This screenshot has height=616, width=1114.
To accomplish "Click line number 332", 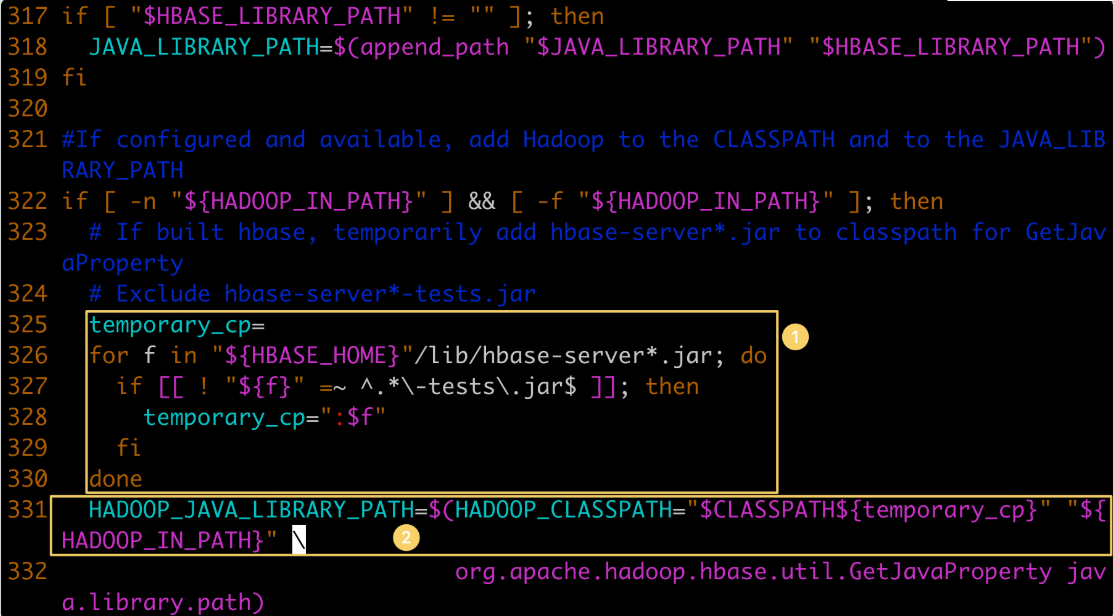I will [x=28, y=572].
